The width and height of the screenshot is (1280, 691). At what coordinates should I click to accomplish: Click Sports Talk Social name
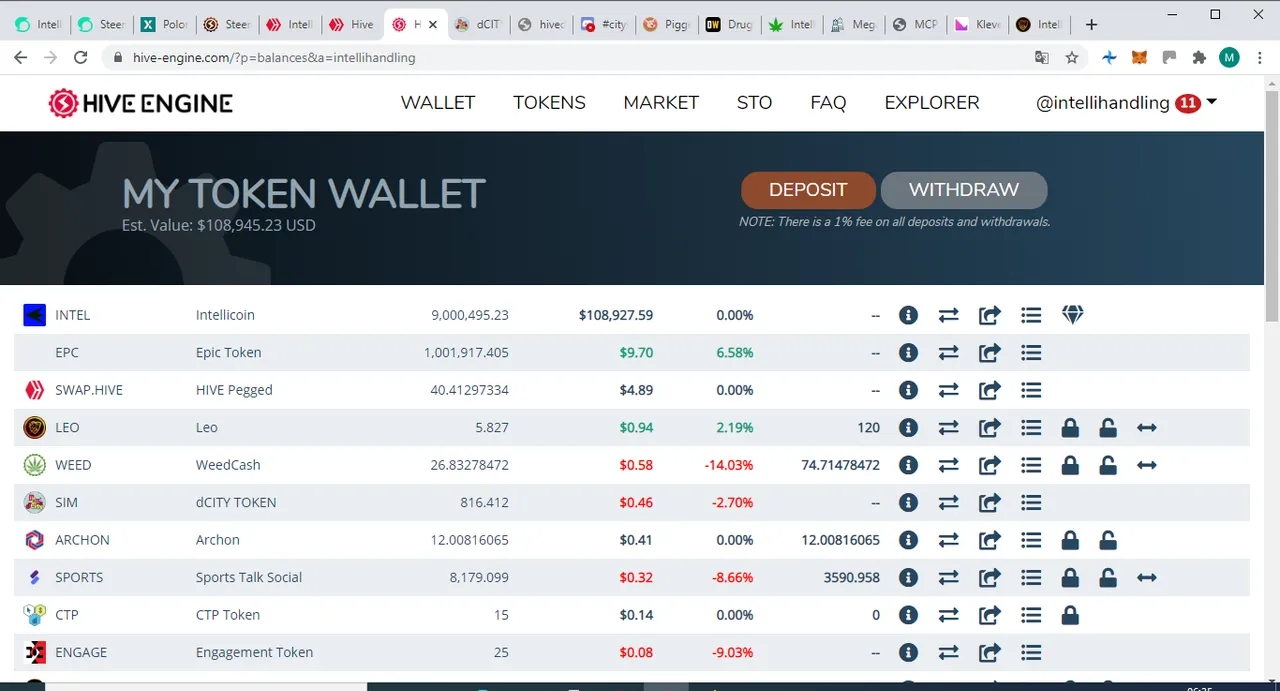click(249, 577)
